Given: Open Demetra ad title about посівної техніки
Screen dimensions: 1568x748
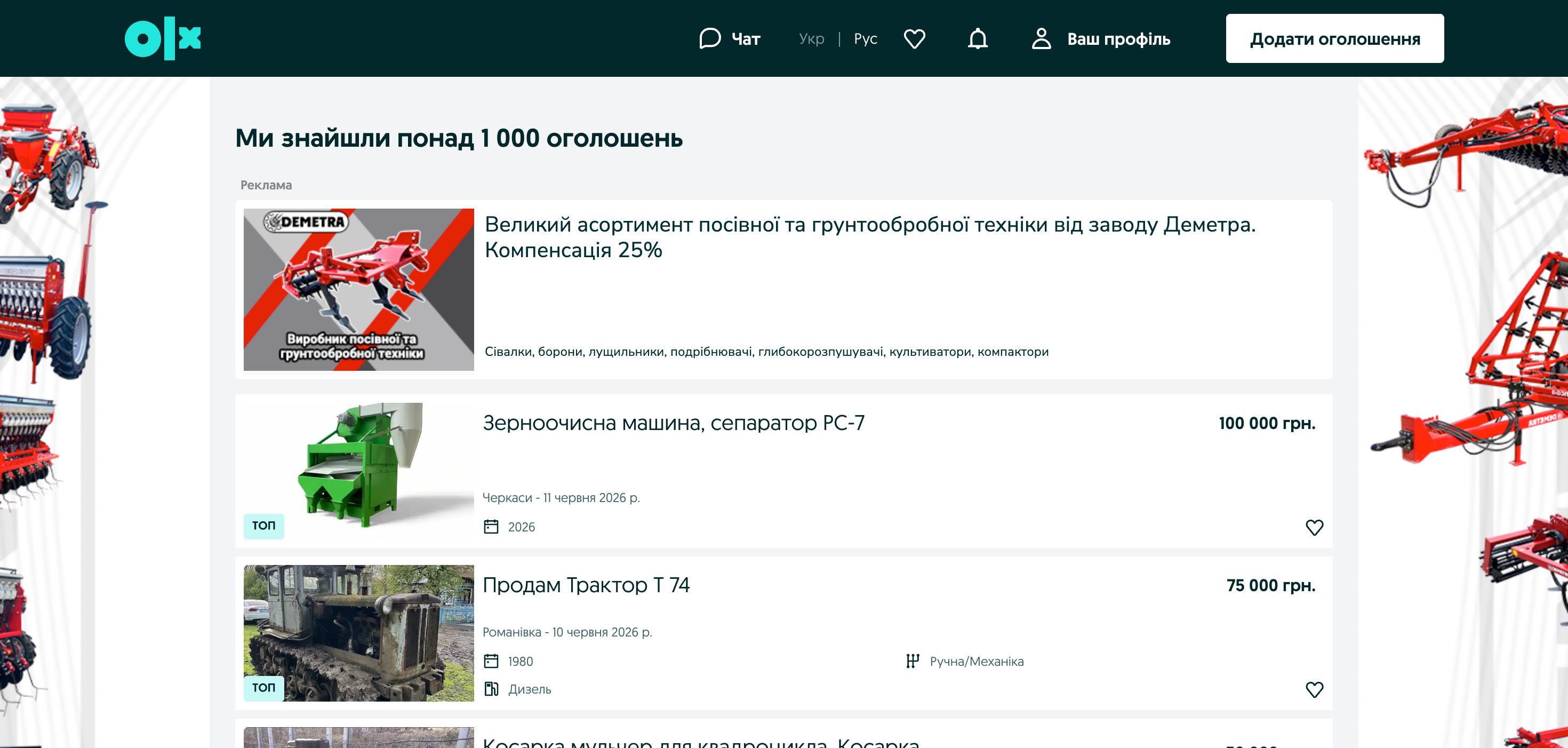Looking at the screenshot, I should 870,237.
